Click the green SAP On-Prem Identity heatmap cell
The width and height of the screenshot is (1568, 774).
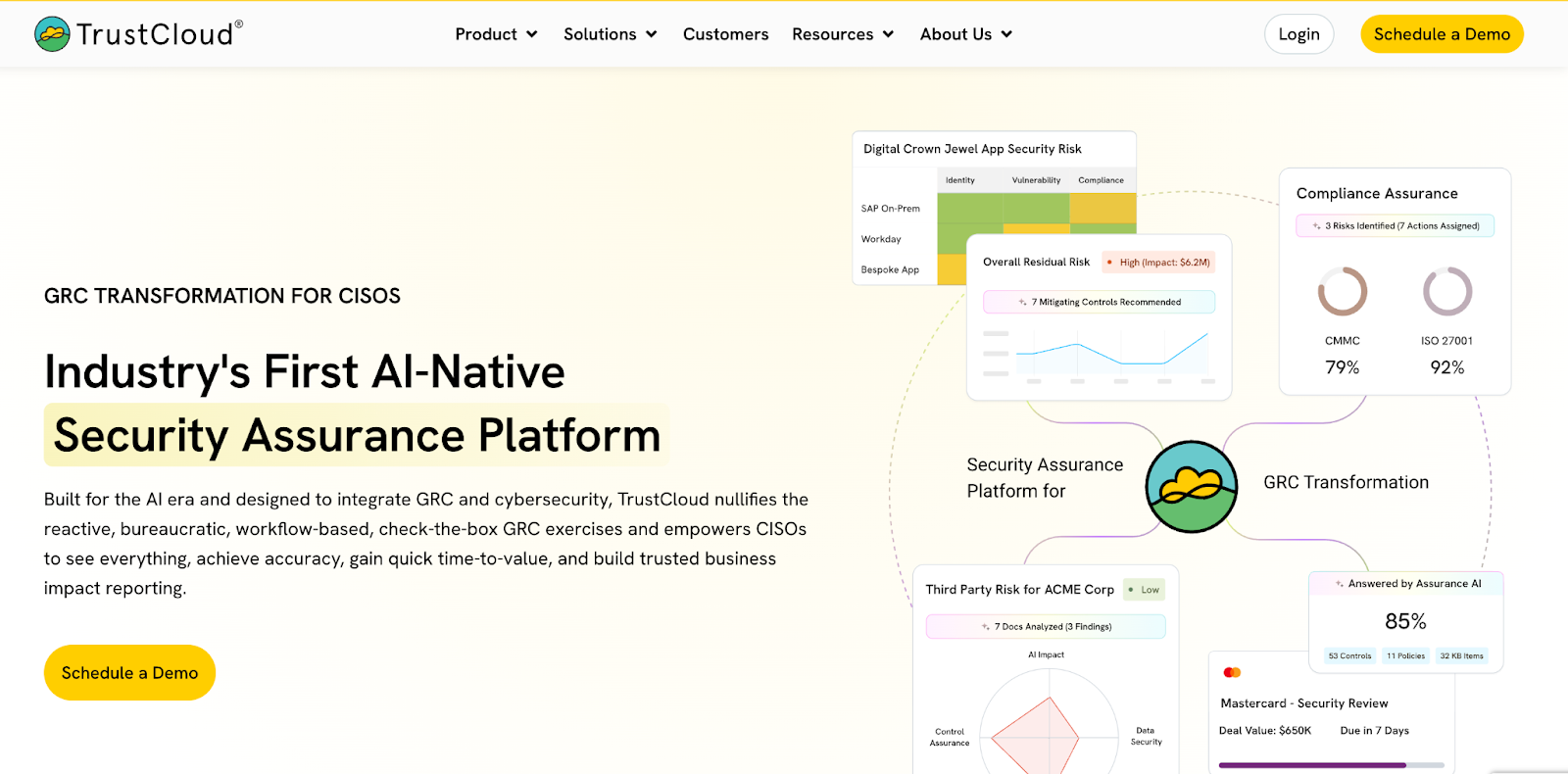(x=969, y=208)
